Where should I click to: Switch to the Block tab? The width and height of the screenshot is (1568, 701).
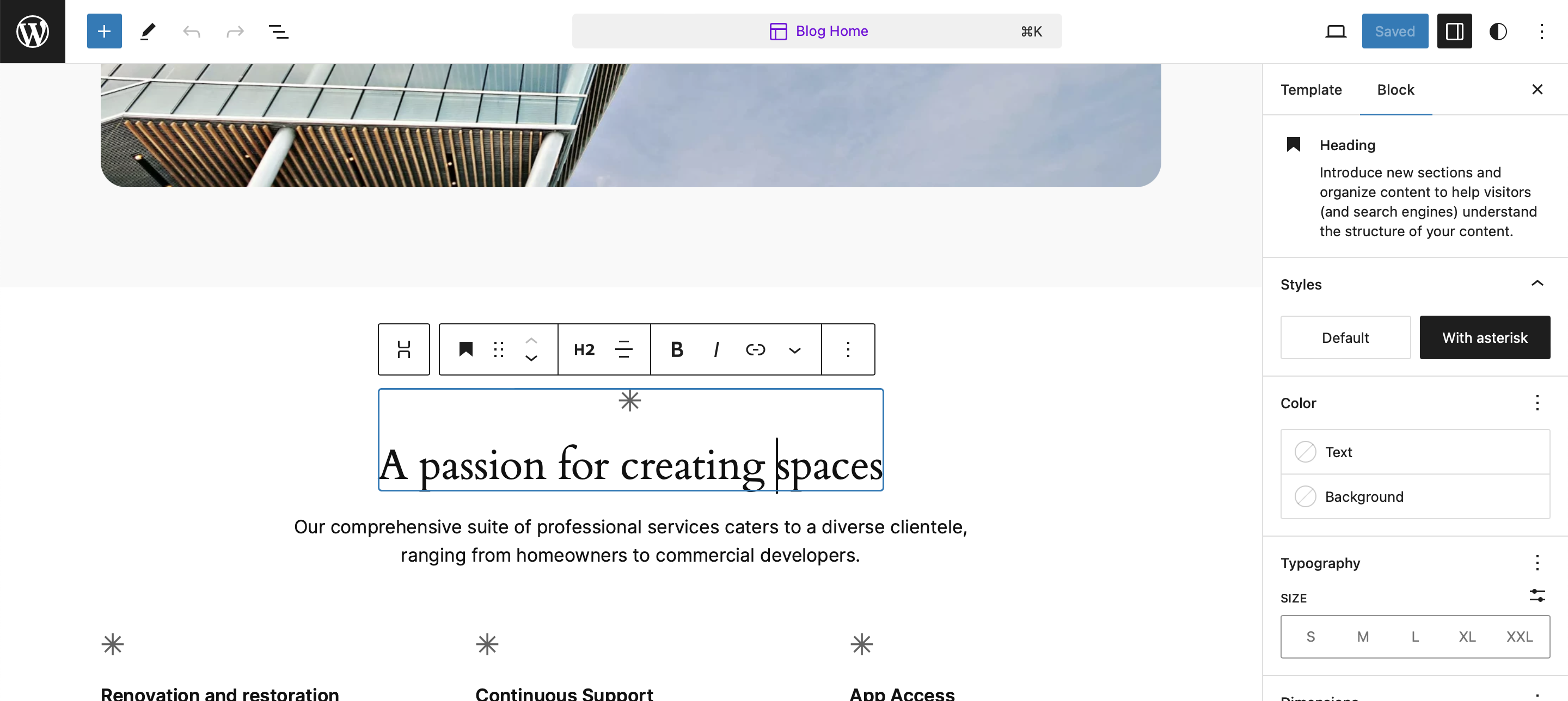(x=1397, y=89)
